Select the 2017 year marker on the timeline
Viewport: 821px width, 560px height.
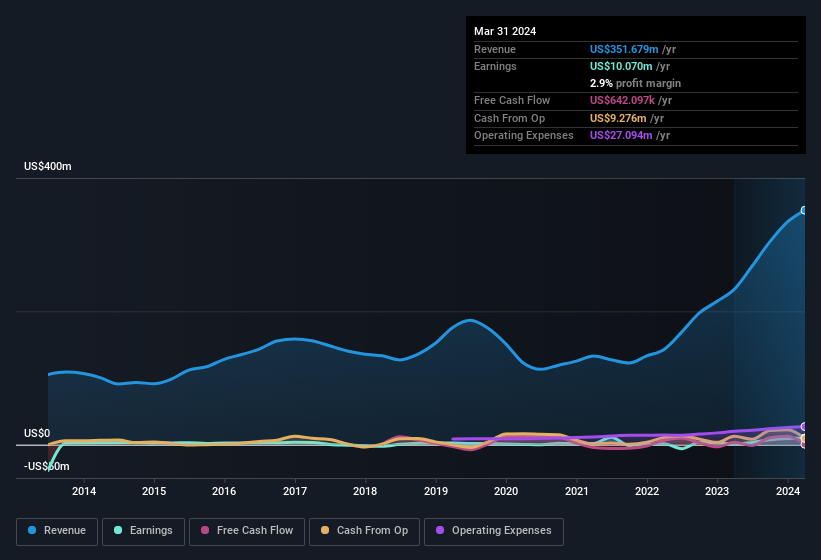[295, 491]
